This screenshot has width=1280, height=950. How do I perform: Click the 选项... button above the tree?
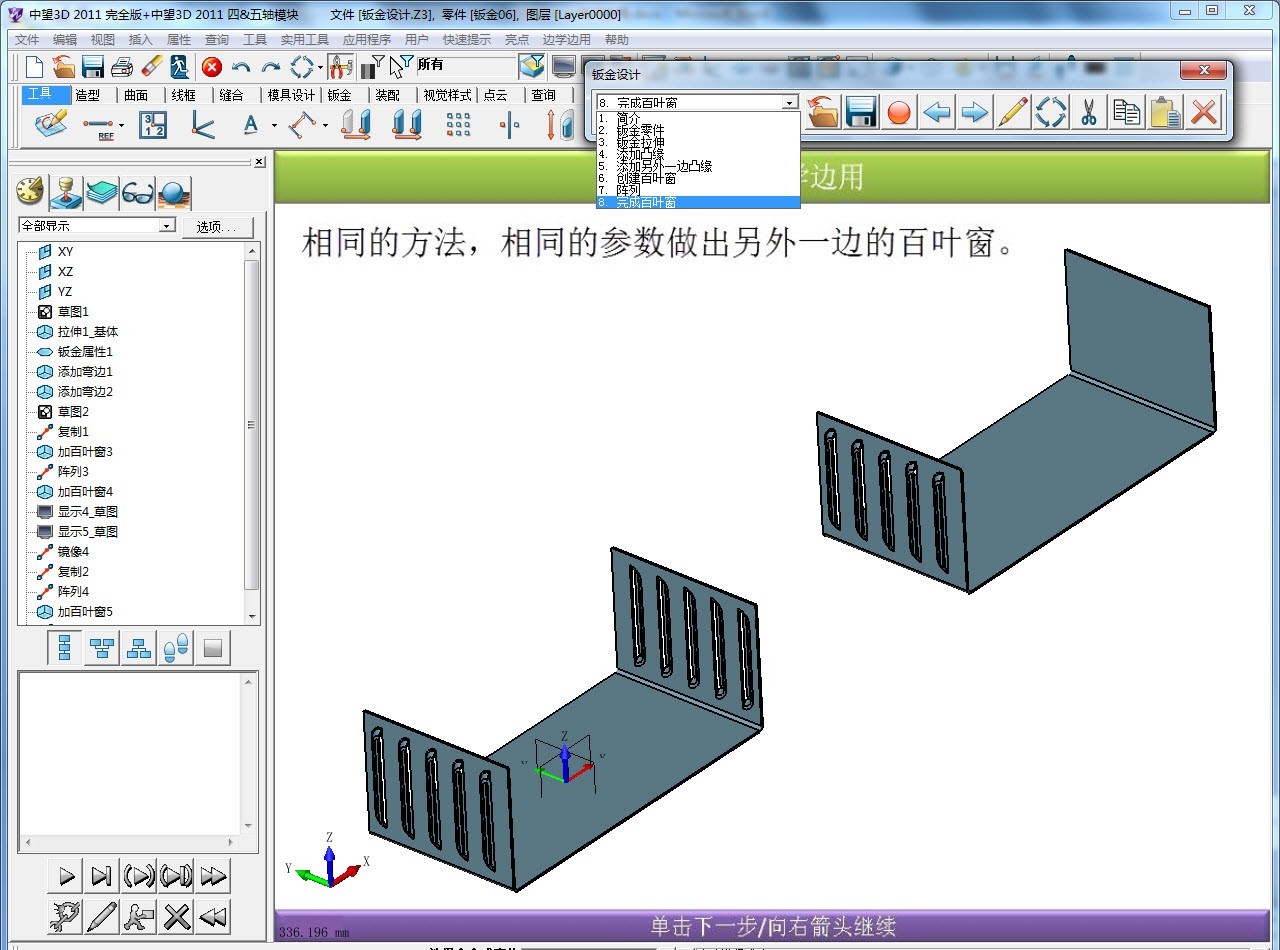[218, 227]
